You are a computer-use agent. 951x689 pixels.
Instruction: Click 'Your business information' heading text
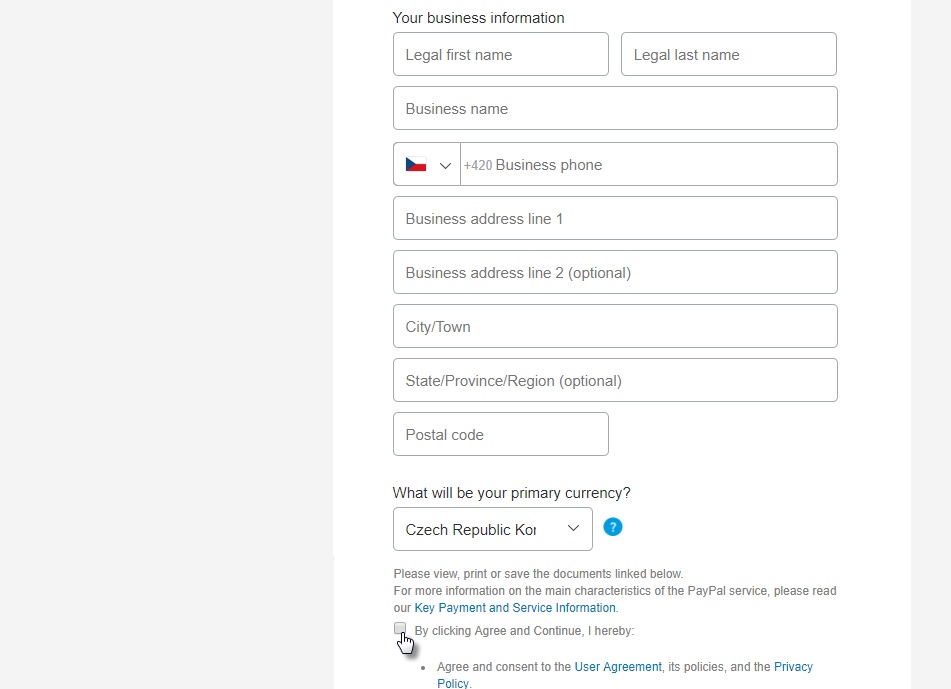[479, 18]
